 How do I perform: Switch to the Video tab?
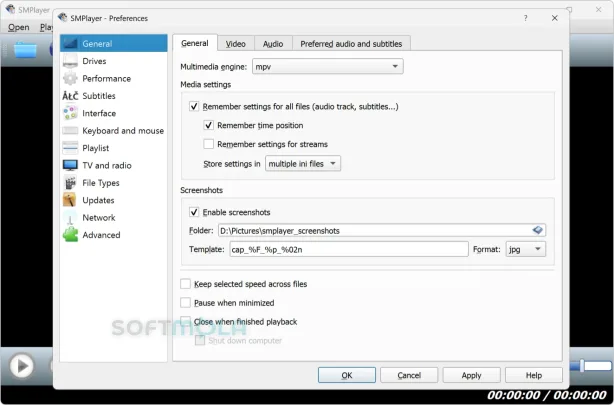pos(236,44)
